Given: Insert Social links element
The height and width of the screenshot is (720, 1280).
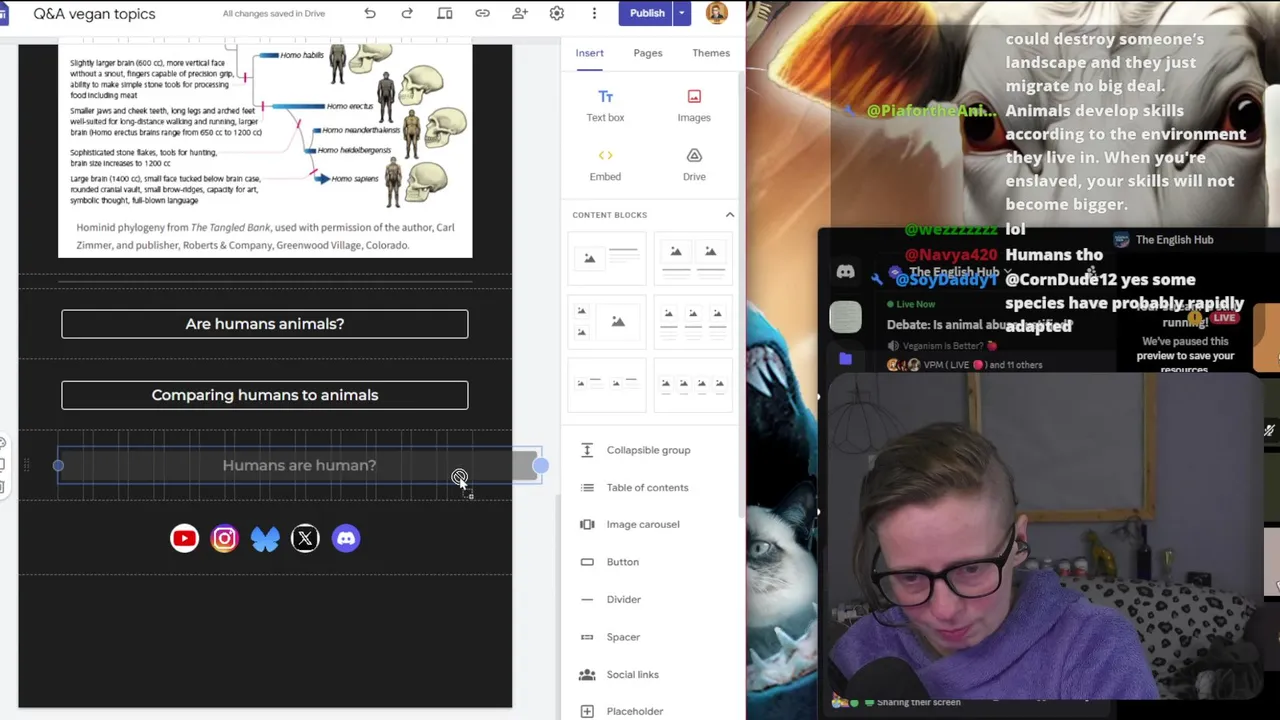Looking at the screenshot, I should (x=632, y=674).
